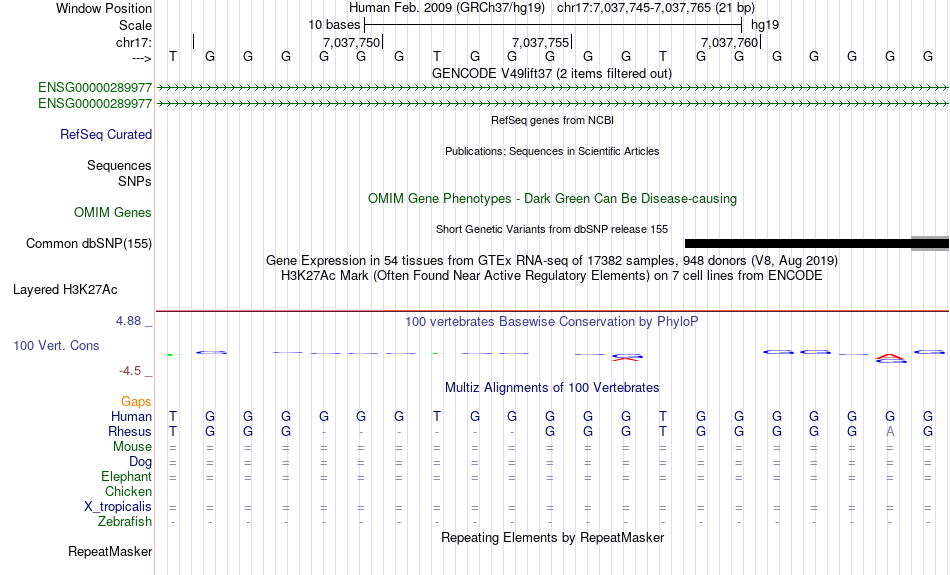Screen dimensions: 950x575
Task: Click the RepeatMasker track label
Action: point(110,551)
